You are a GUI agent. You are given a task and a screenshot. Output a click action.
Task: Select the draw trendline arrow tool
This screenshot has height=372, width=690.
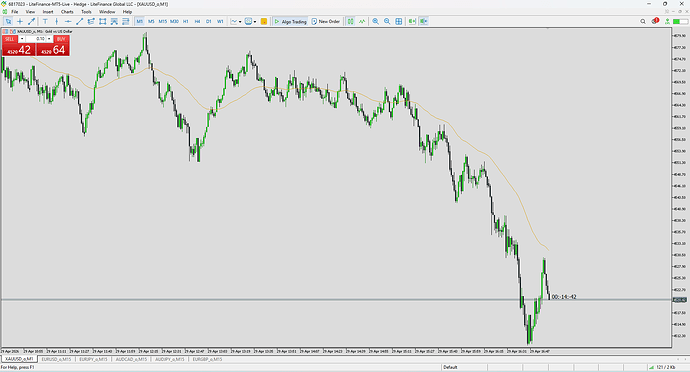32,21
